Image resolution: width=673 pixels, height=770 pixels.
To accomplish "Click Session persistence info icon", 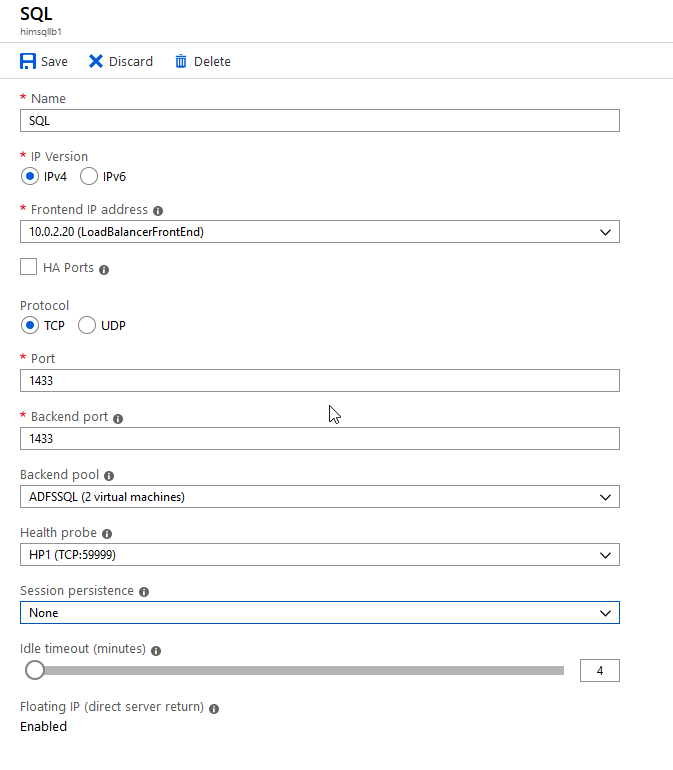I will (x=144, y=592).
